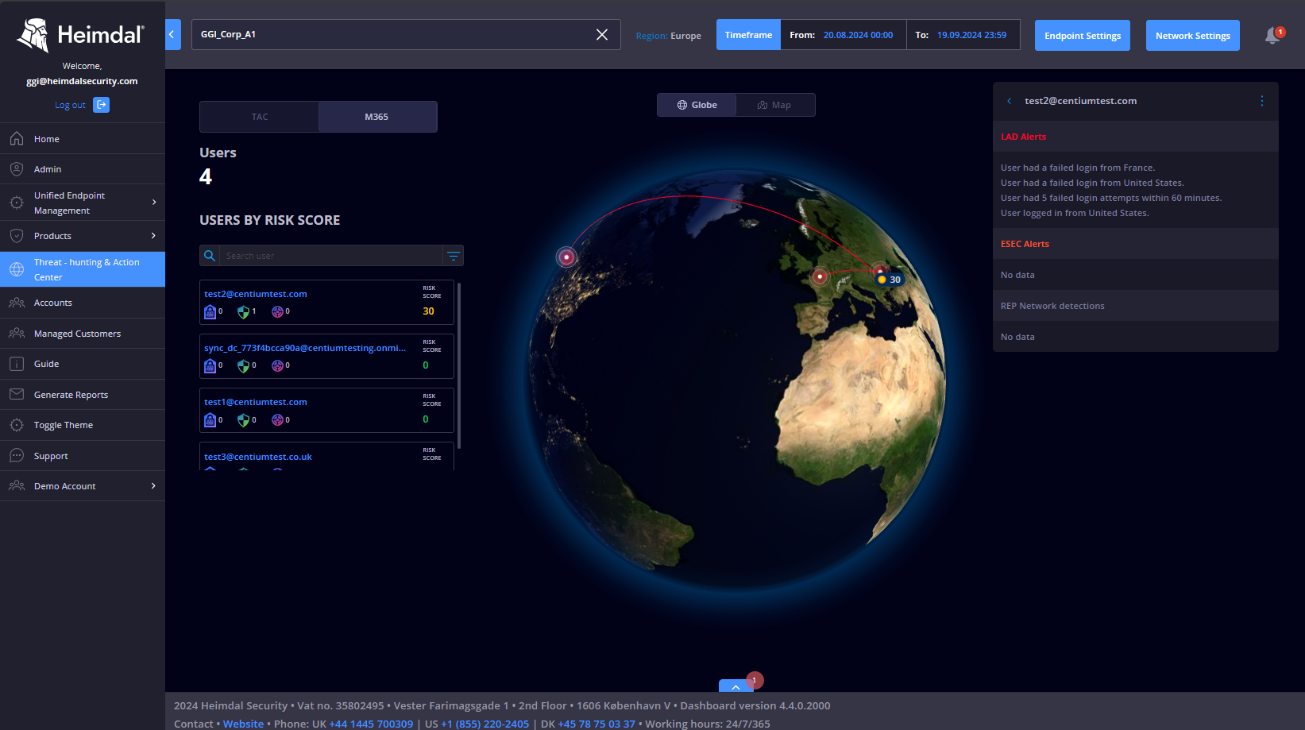Switch the view to Map
Image resolution: width=1305 pixels, height=730 pixels.
point(775,105)
